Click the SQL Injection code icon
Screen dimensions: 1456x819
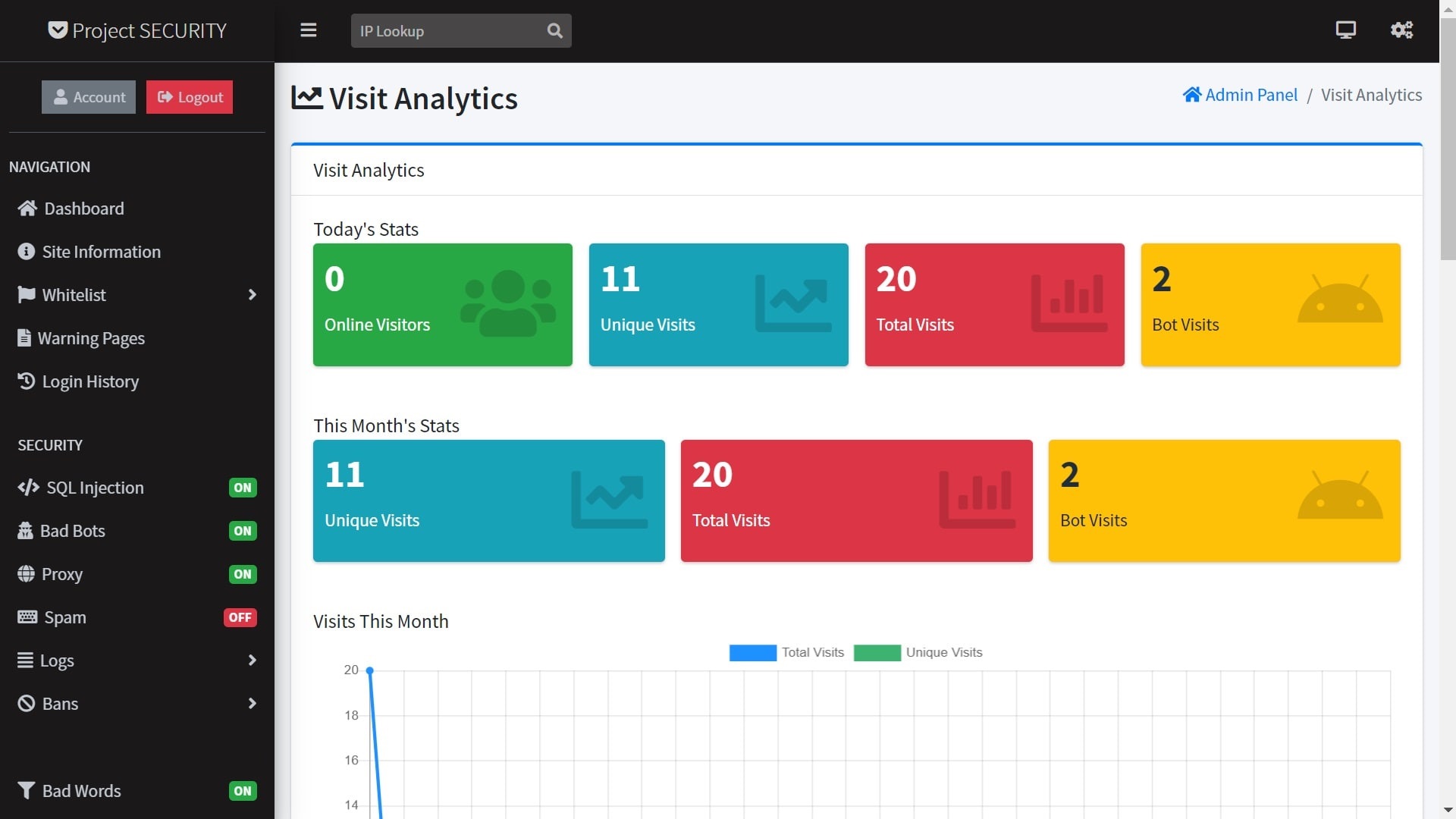pyautogui.click(x=27, y=488)
